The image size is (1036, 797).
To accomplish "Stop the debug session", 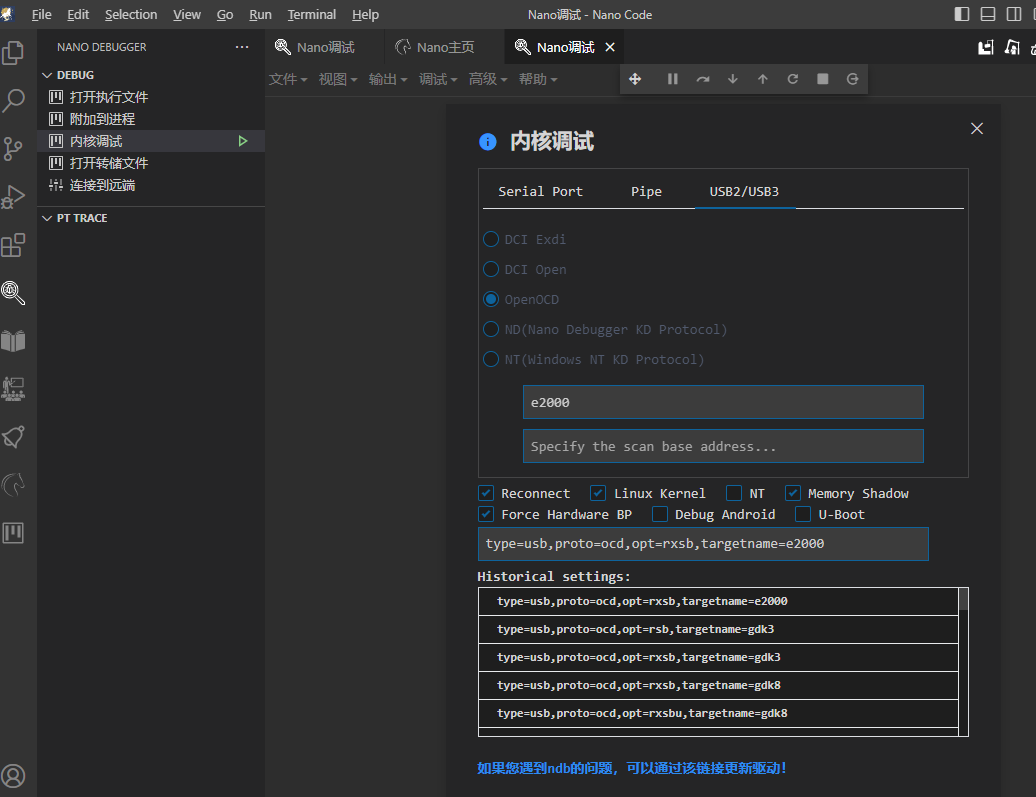I will click(823, 79).
